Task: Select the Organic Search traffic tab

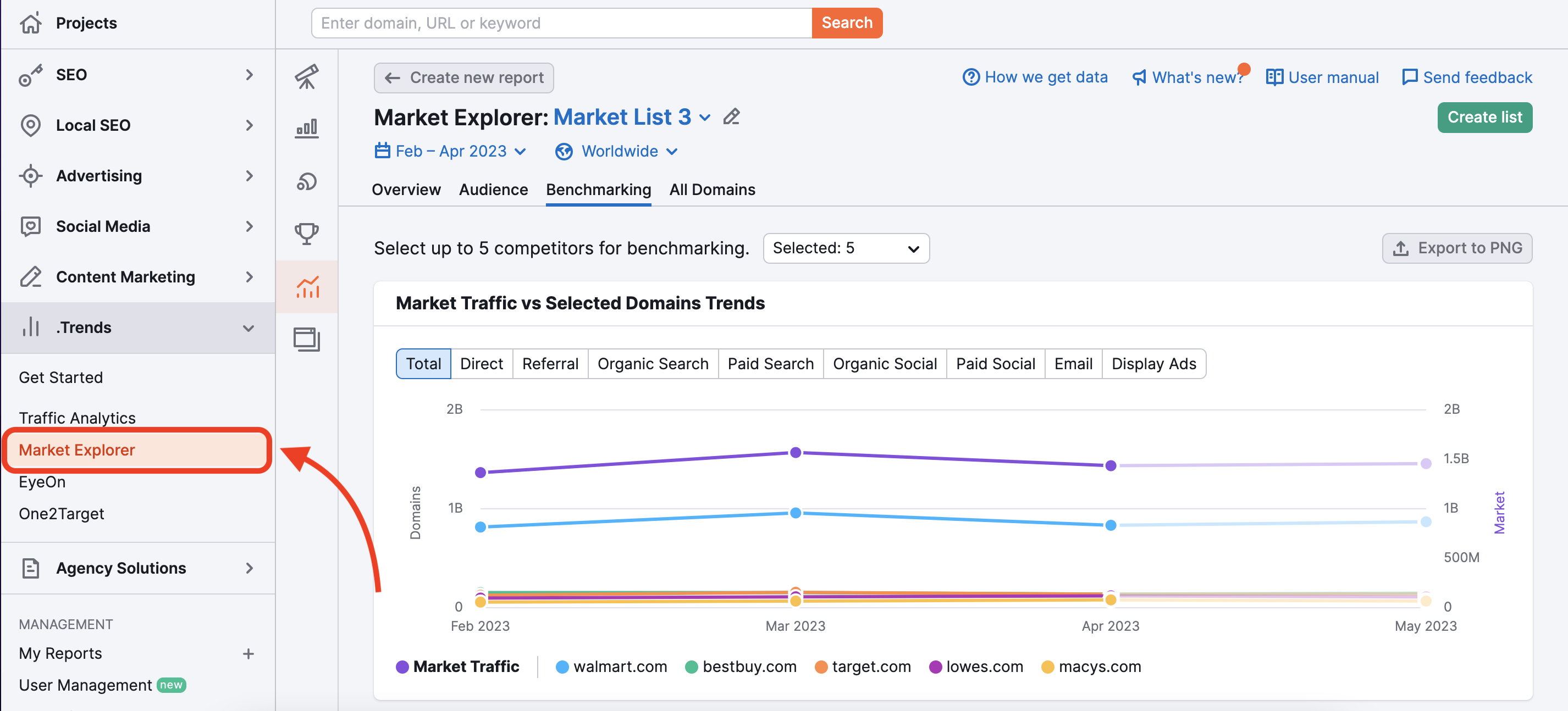Action: tap(653, 364)
